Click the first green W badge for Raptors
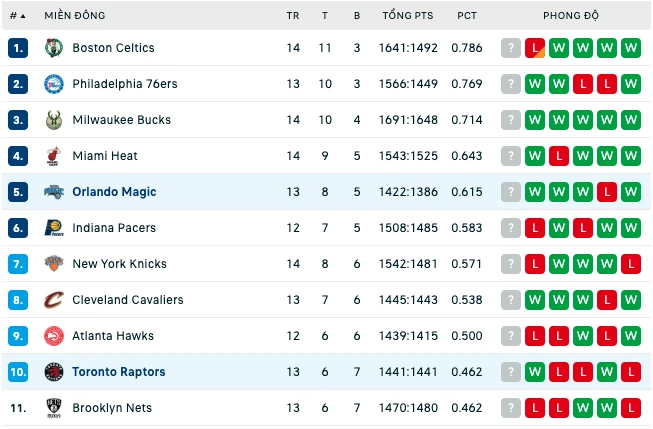 [x=535, y=372]
